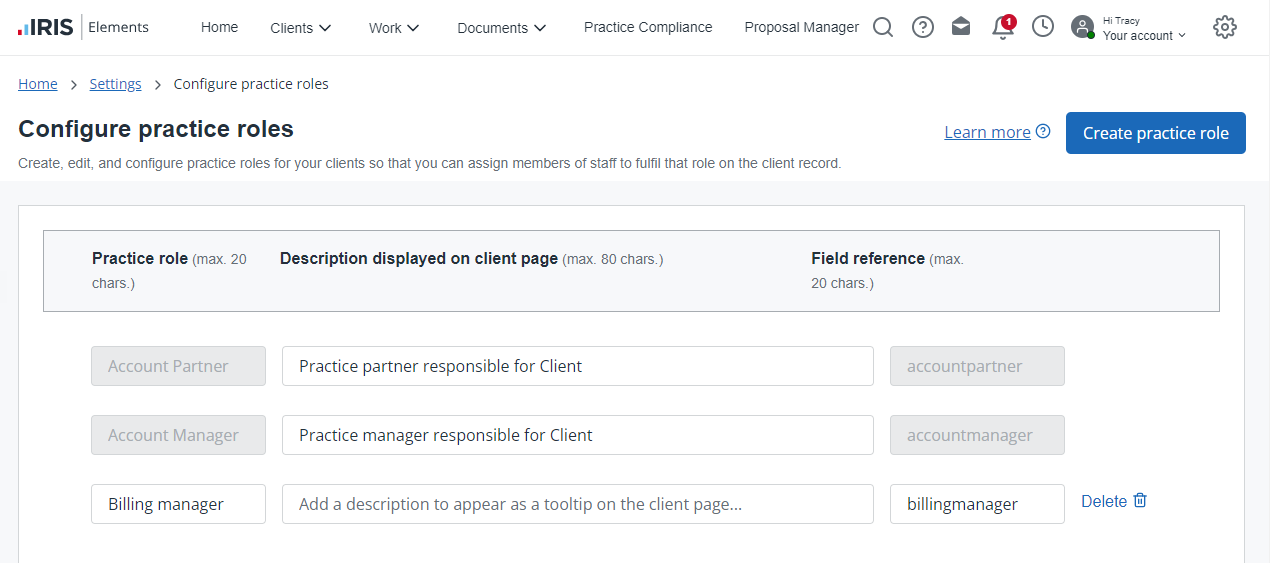Viewport: 1270px width, 563px height.
Task: Expand the Work dropdown menu
Action: [393, 28]
